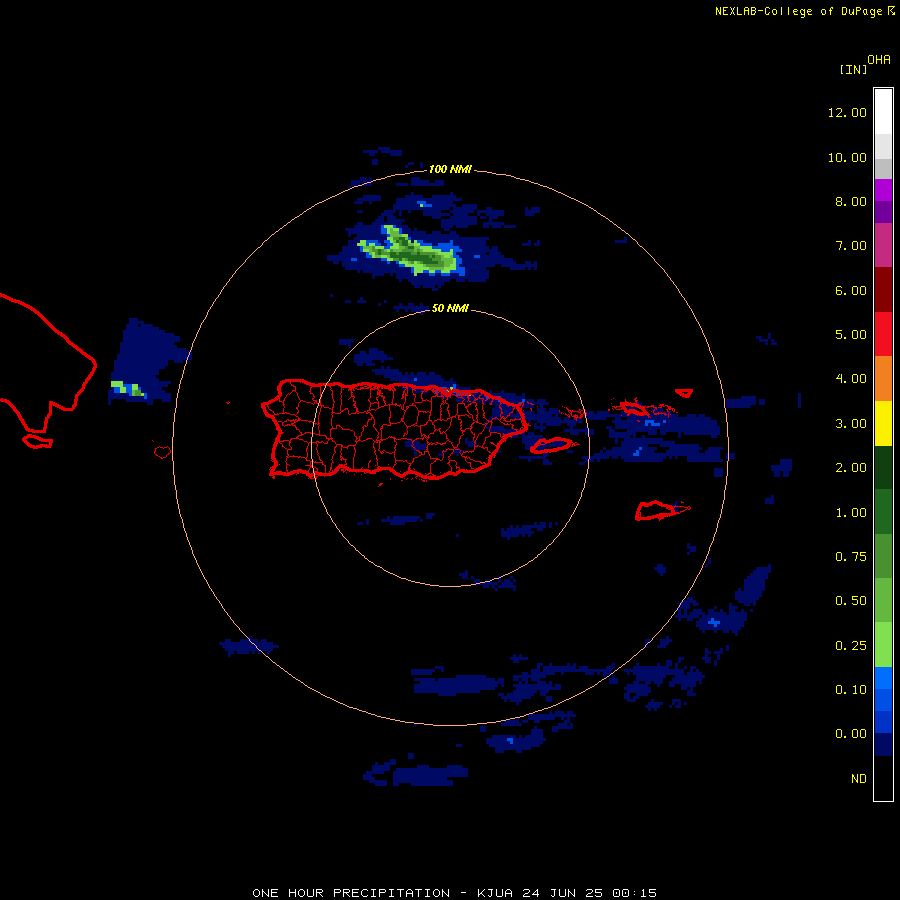Click the KJUA station identifier
This screenshot has height=900, width=900.
(x=495, y=893)
